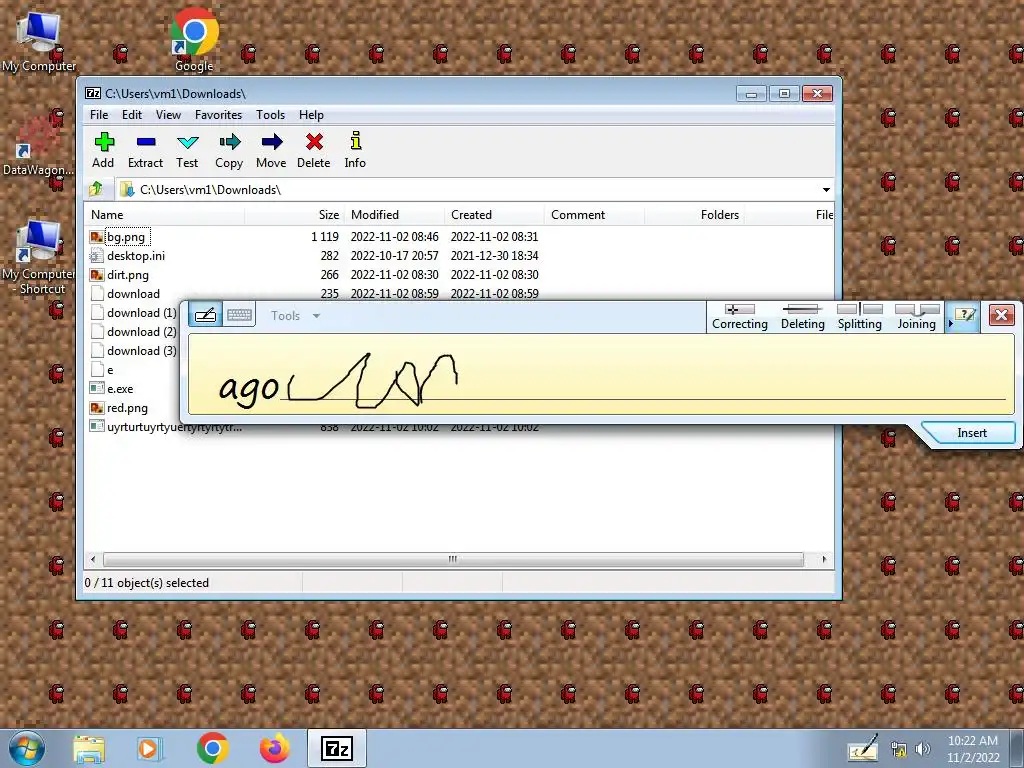Viewport: 1024px width, 768px height.
Task: Show the Deleting gesture demo
Action: point(803,317)
